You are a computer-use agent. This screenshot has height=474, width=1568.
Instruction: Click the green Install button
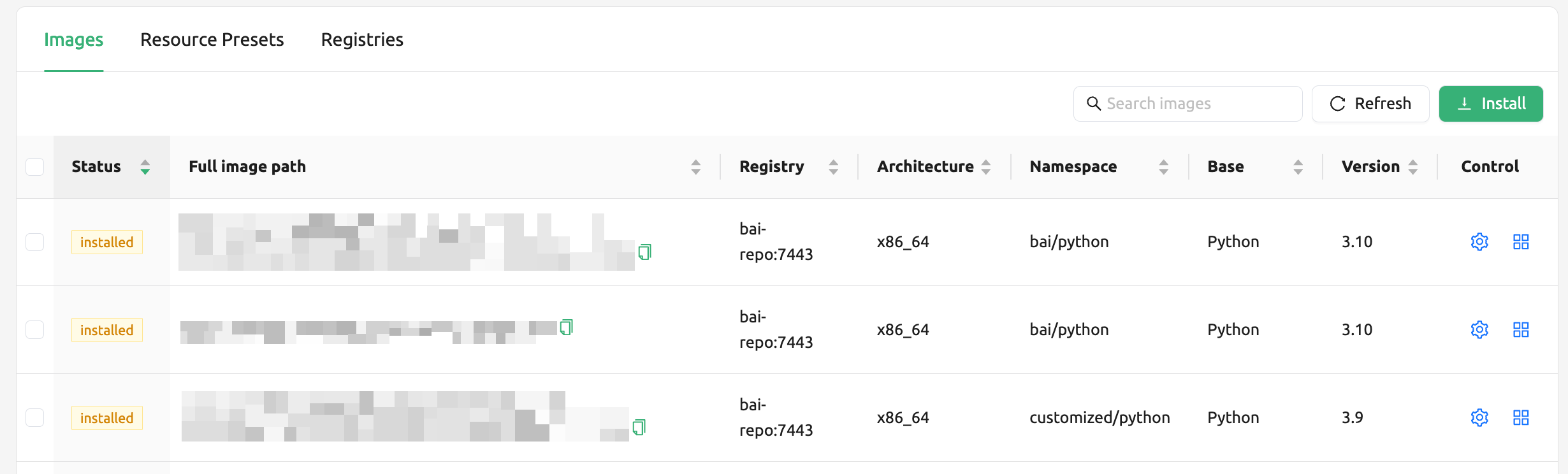tap(1491, 104)
